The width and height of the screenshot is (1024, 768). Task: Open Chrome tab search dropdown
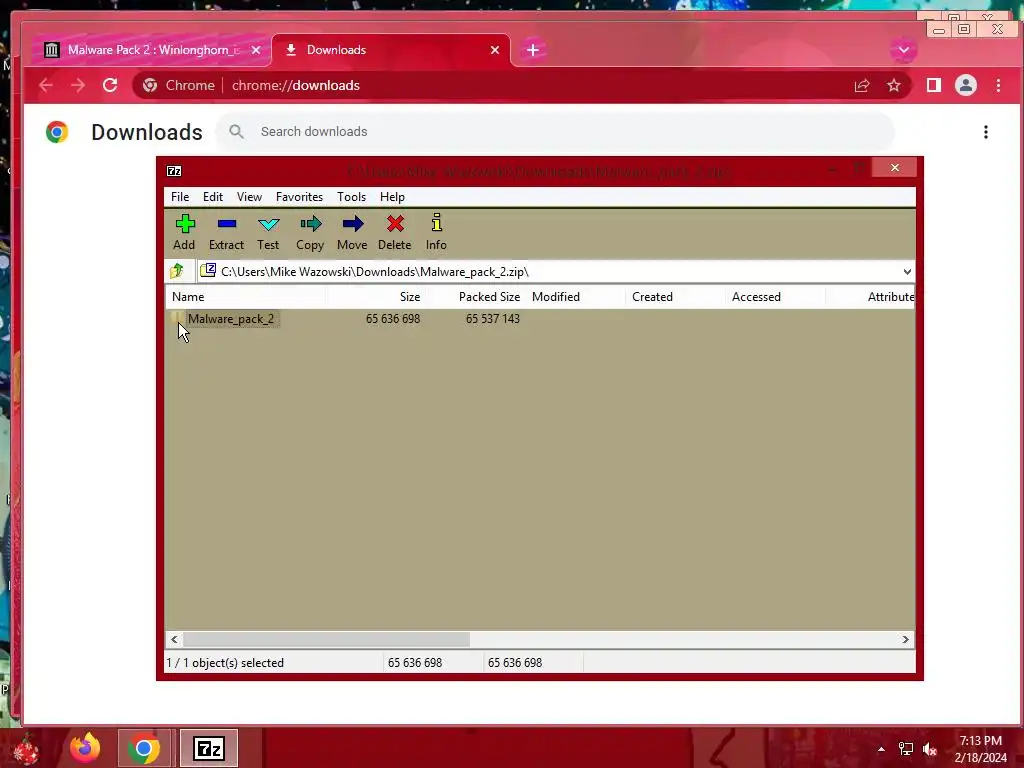[904, 50]
